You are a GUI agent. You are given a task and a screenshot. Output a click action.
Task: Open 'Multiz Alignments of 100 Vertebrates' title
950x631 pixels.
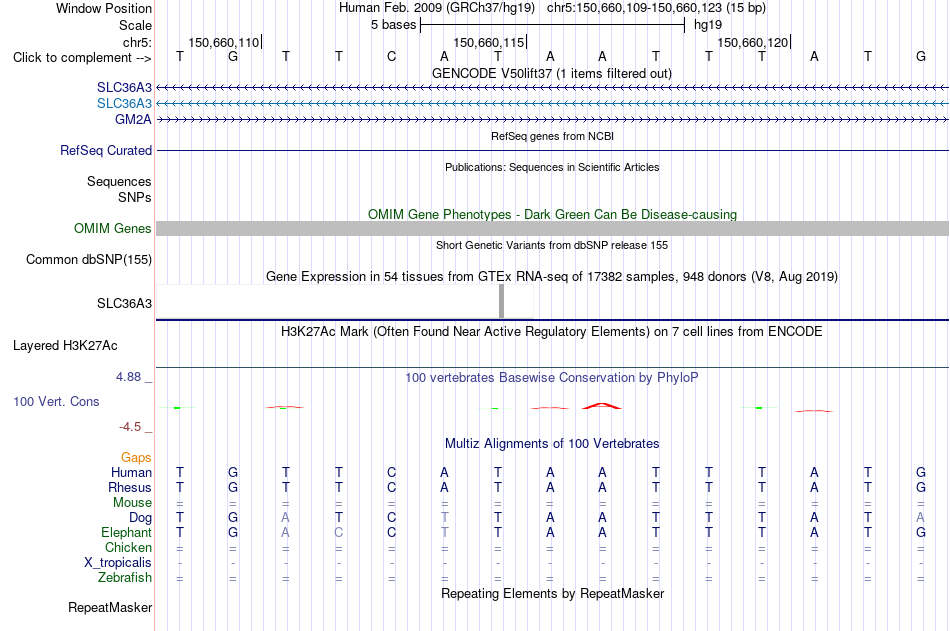552,444
